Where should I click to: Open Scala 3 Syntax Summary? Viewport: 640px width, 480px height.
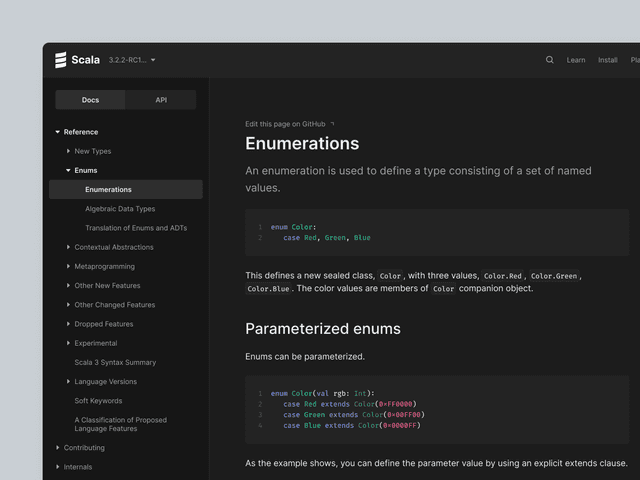(115, 362)
